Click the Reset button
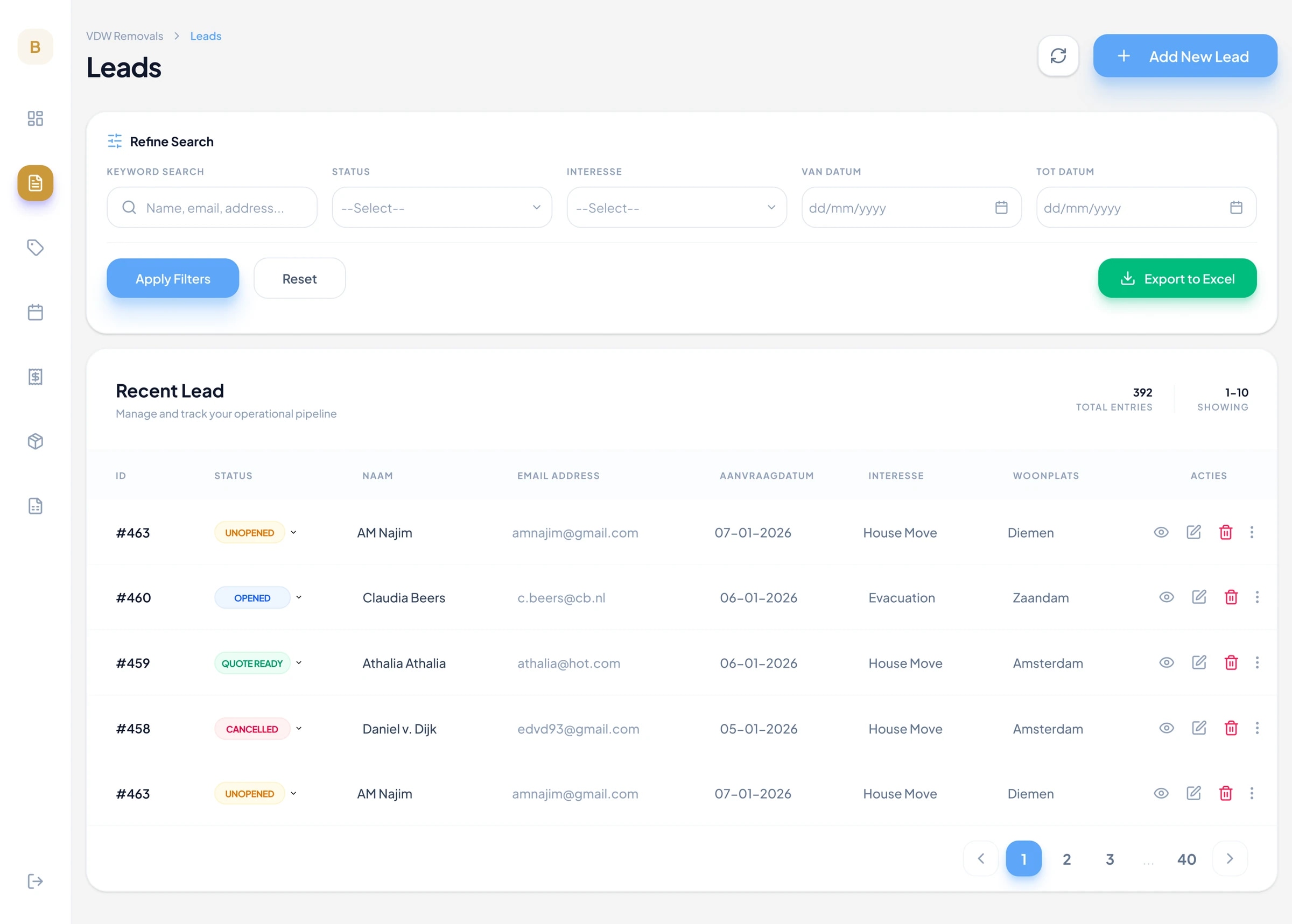 tap(299, 278)
